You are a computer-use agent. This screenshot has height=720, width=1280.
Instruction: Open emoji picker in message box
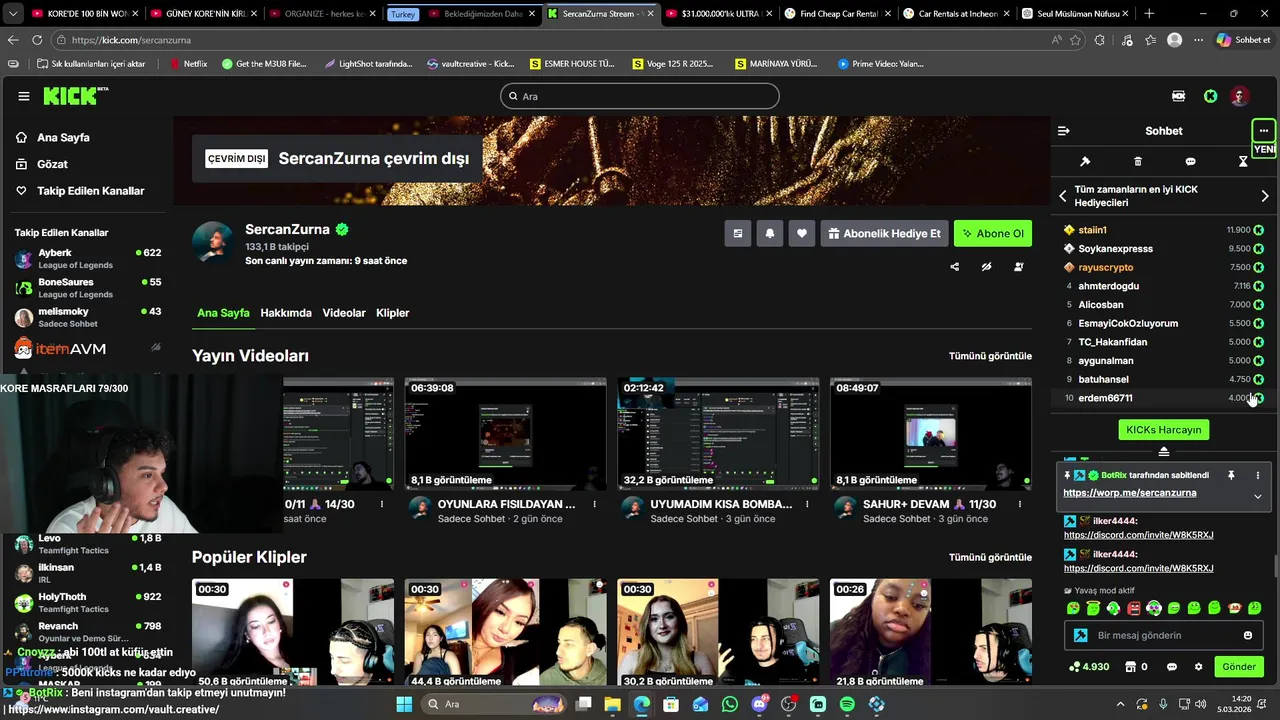[x=1247, y=635]
